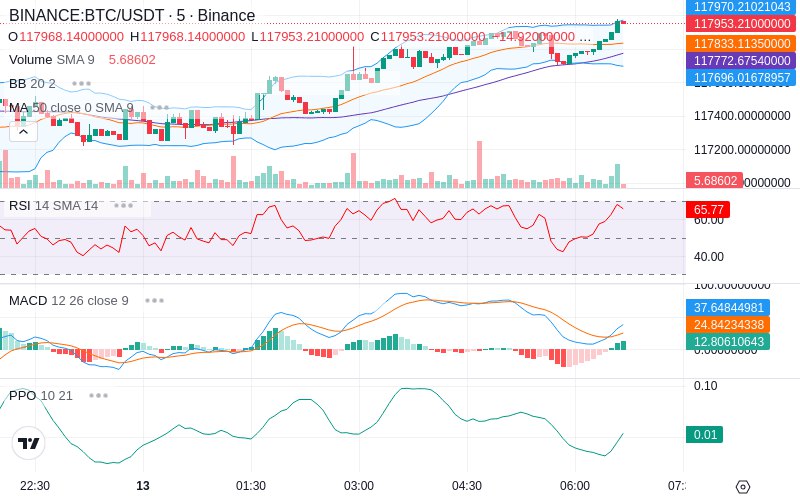This screenshot has height=500, width=800.
Task: Click the 117970.21021043 upper band price label
Action: 741,7
